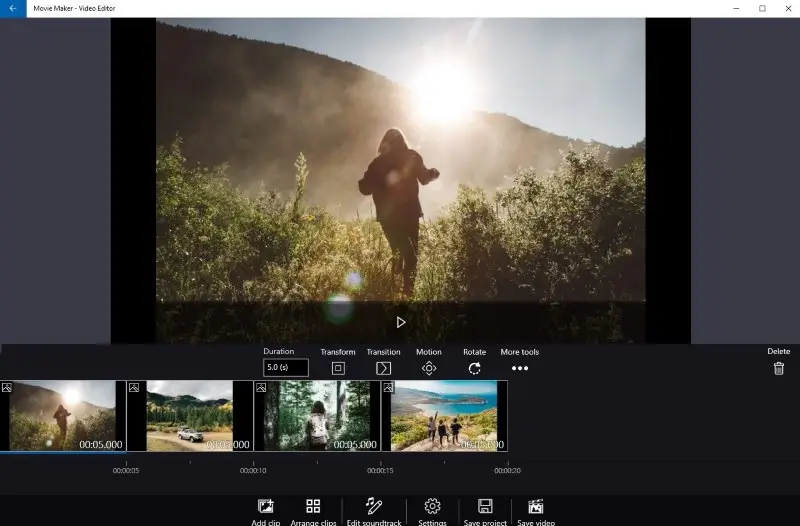Screen dimensions: 800x526
Task: Click the Rotate label text
Action: click(x=474, y=352)
